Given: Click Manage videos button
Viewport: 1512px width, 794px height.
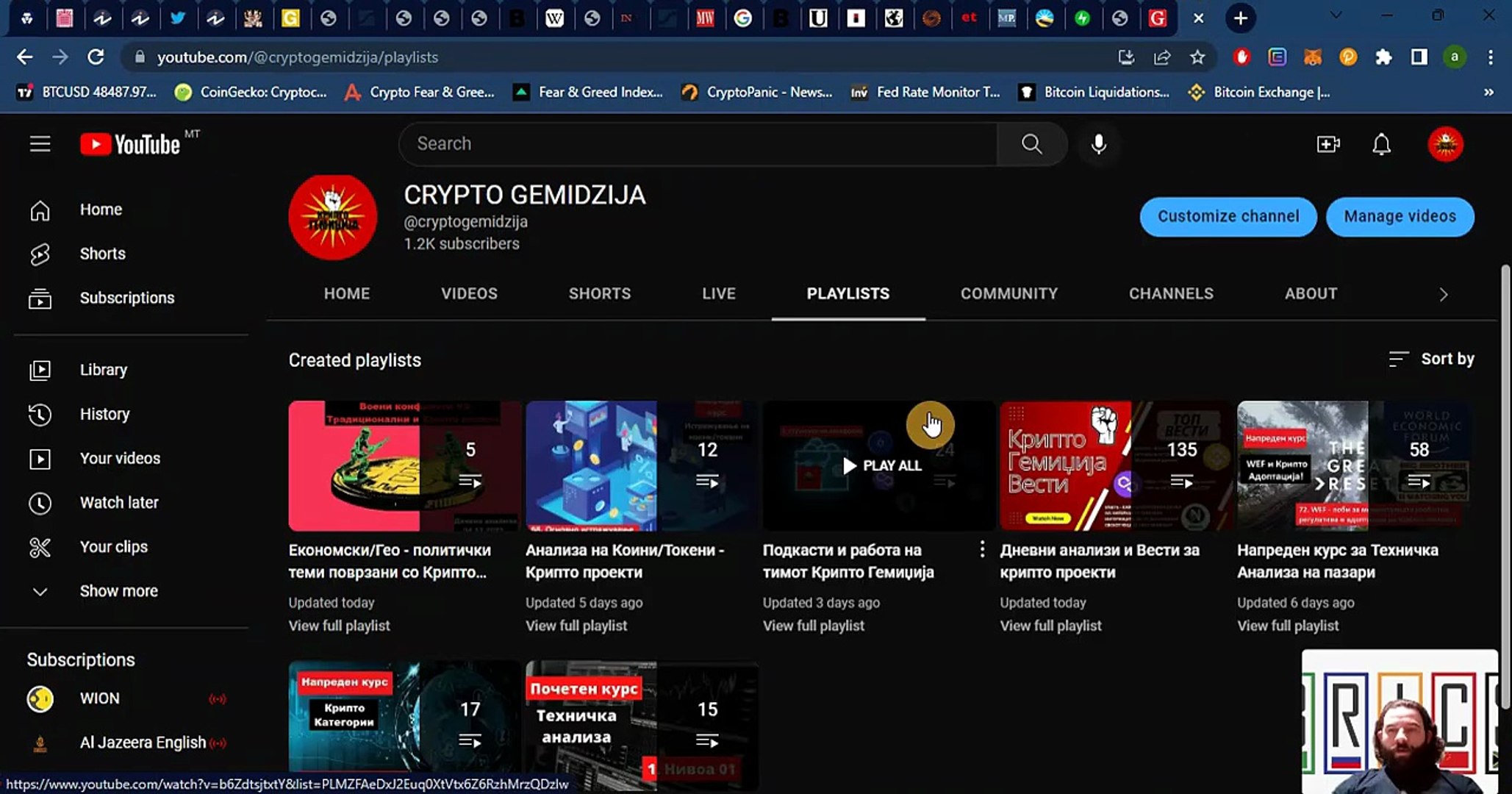Looking at the screenshot, I should (1400, 216).
